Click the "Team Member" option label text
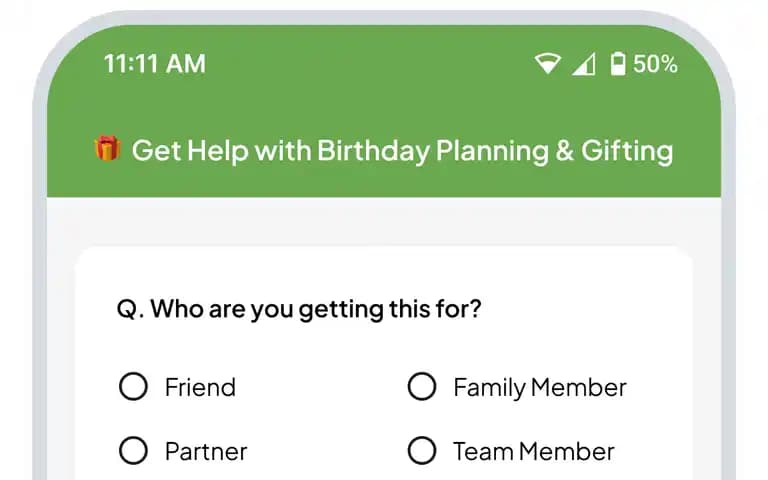768x480 pixels. [x=534, y=451]
